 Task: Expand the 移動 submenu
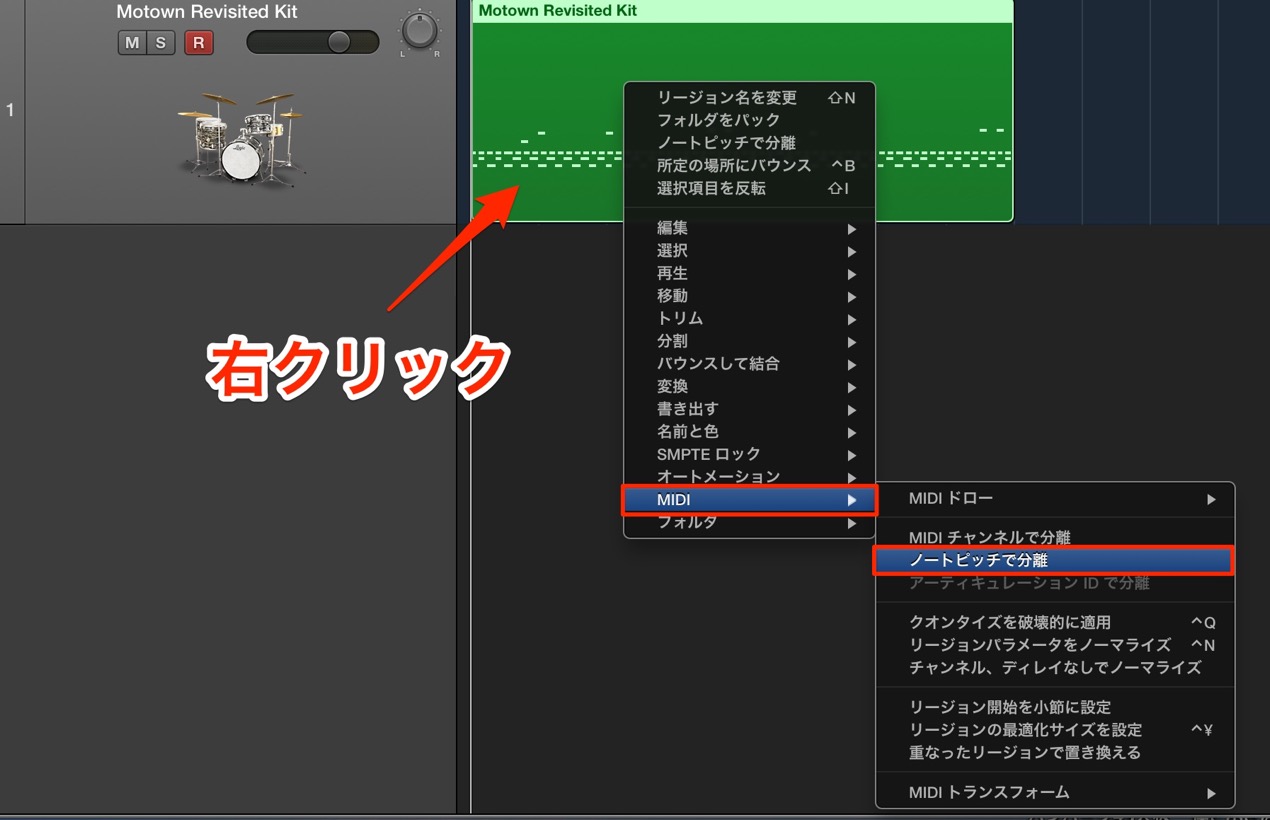click(750, 296)
